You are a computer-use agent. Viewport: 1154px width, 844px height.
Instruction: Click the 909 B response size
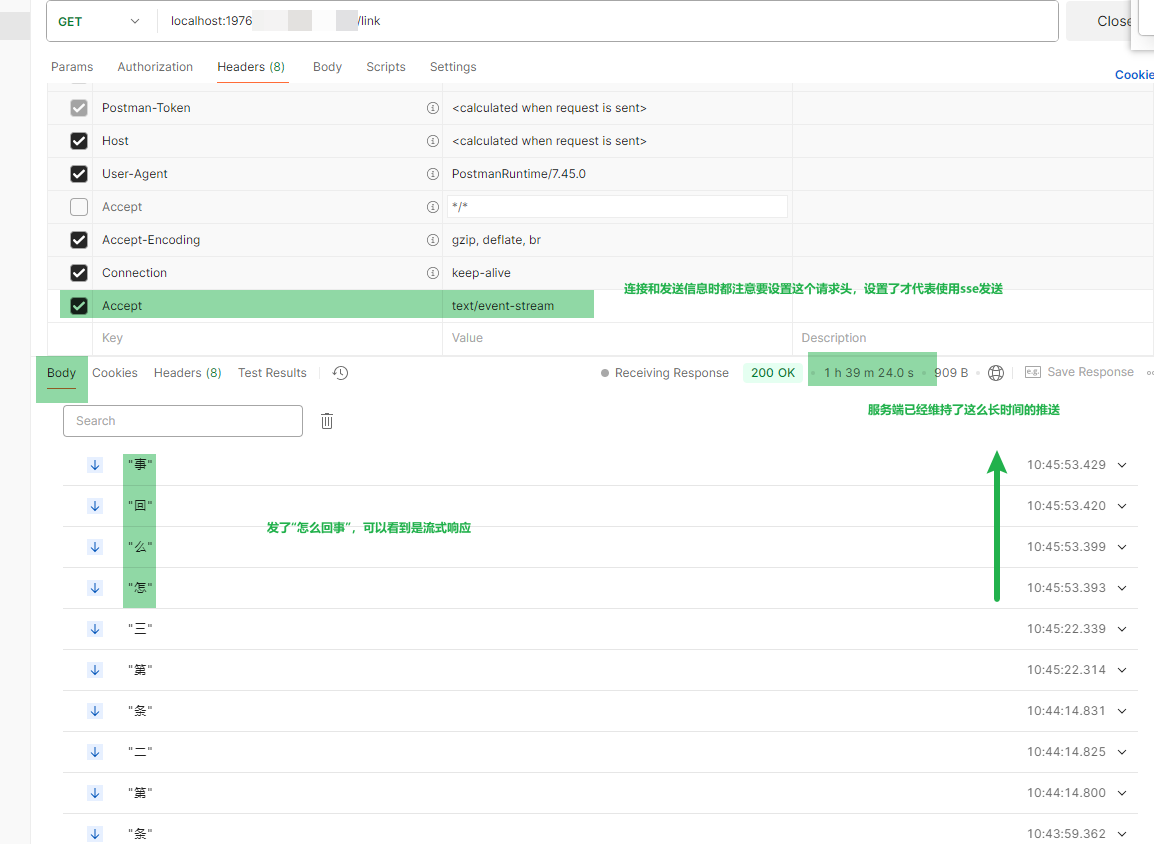(x=951, y=373)
